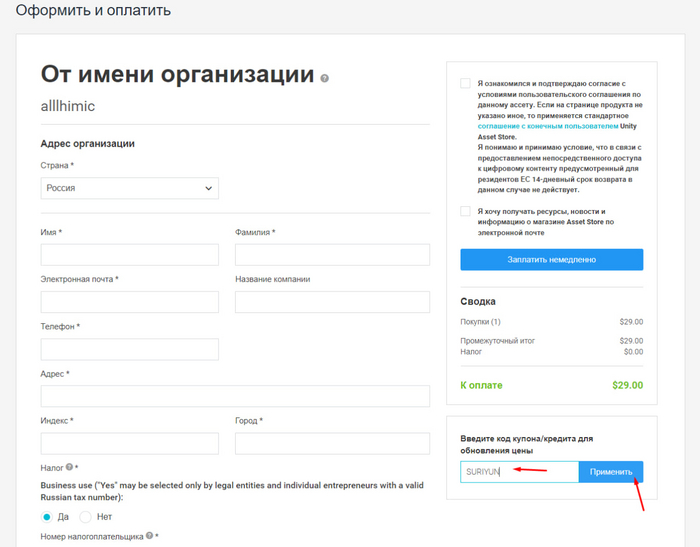Viewport: 700px width, 547px height.
Task: Click help icon beside Налог label
Action: pyautogui.click(x=69, y=467)
